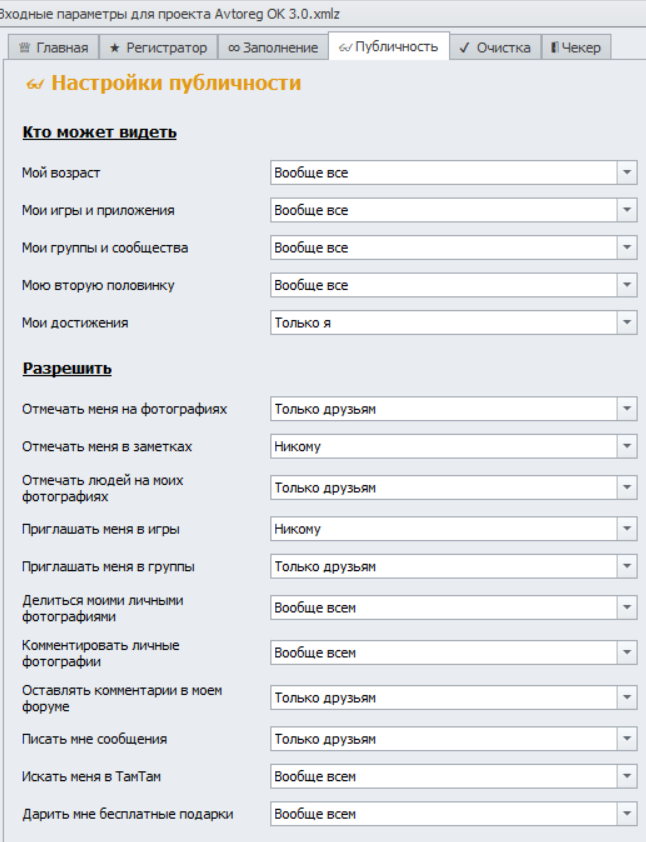
Task: Open the Очистка tab
Action: (x=494, y=47)
